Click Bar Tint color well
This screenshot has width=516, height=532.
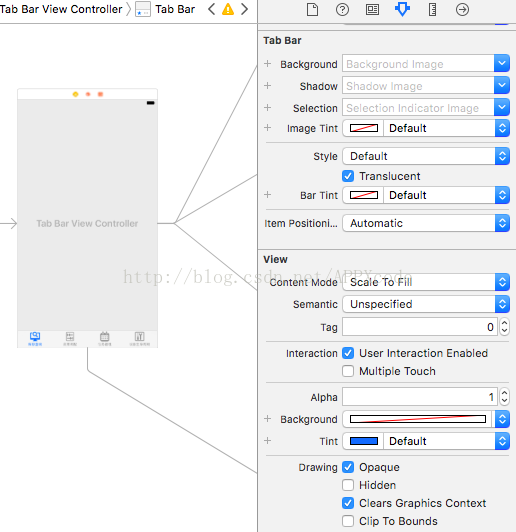(364, 195)
